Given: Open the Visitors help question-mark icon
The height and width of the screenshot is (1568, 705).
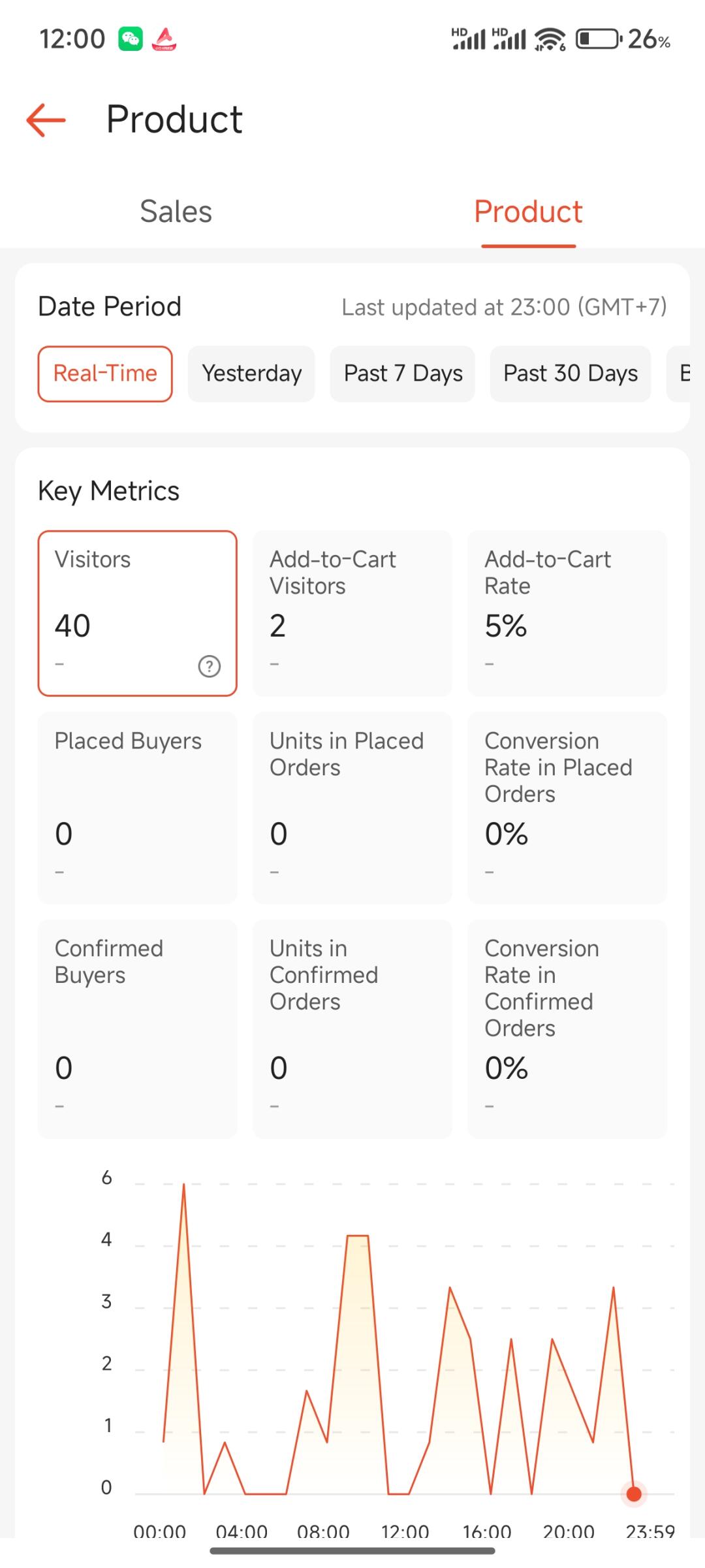Looking at the screenshot, I should (209, 666).
